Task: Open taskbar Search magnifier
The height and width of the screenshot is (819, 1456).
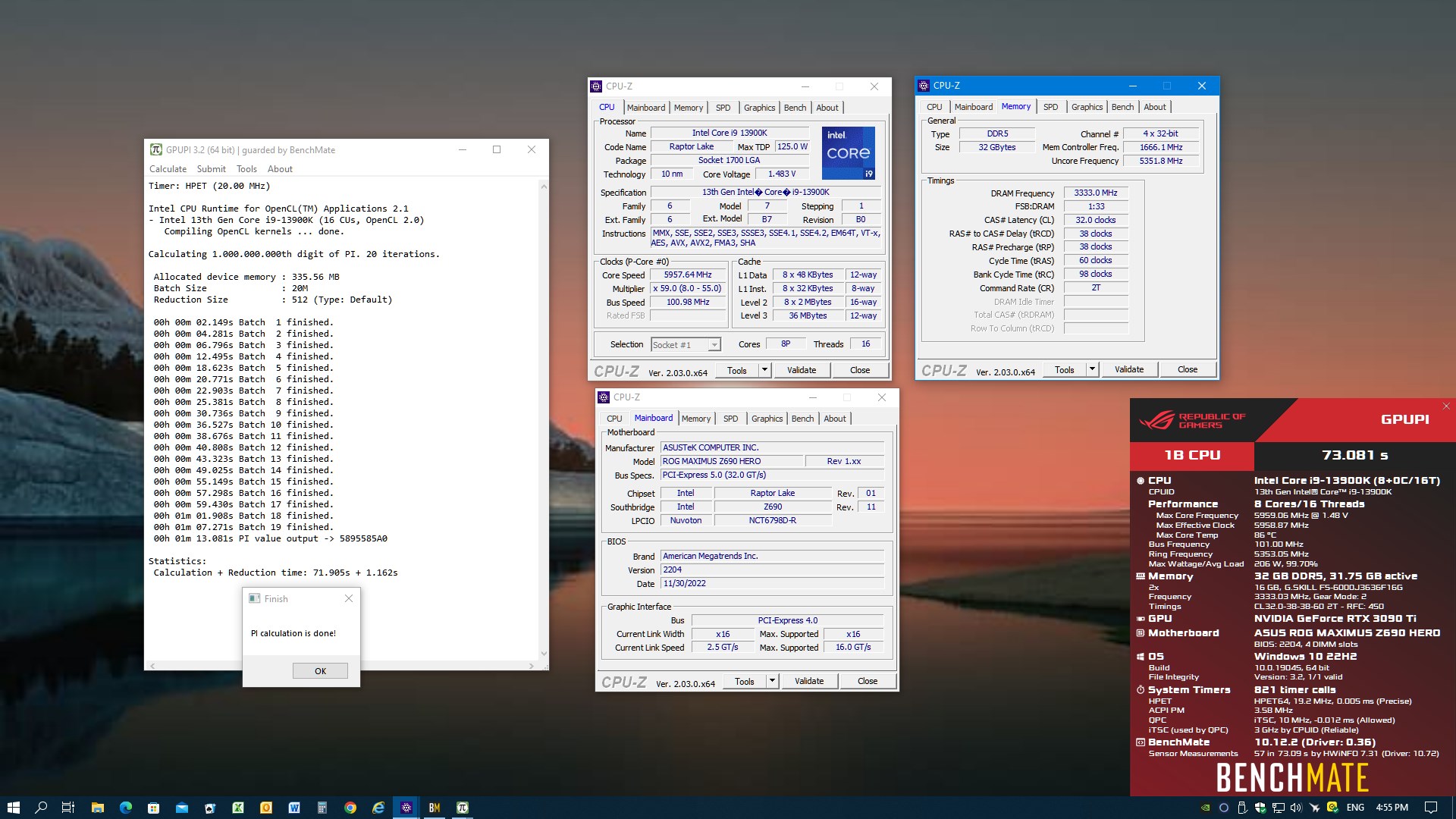Action: click(x=41, y=808)
